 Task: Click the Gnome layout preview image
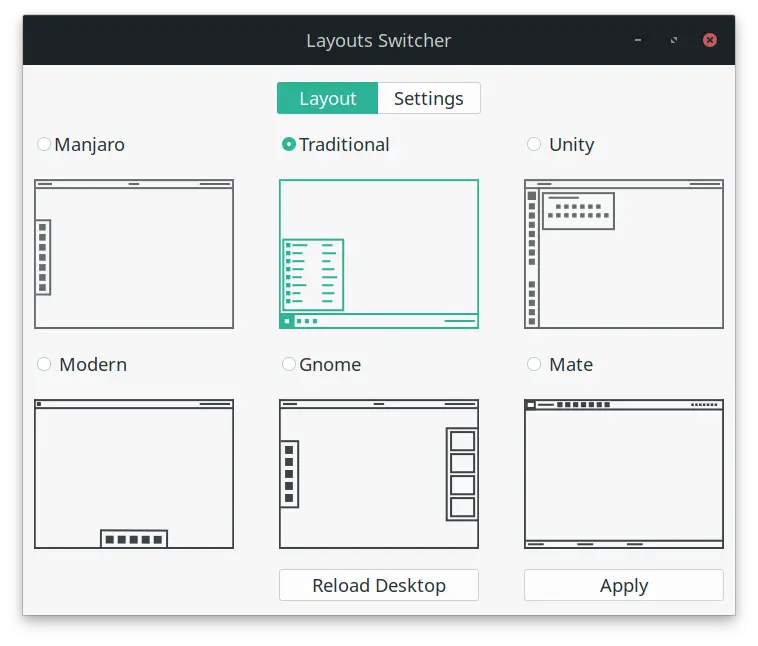(379, 474)
